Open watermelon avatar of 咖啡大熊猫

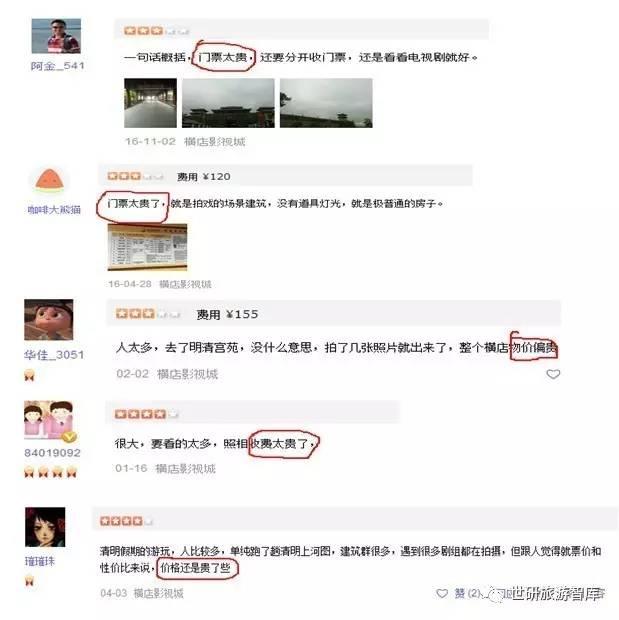[49, 181]
